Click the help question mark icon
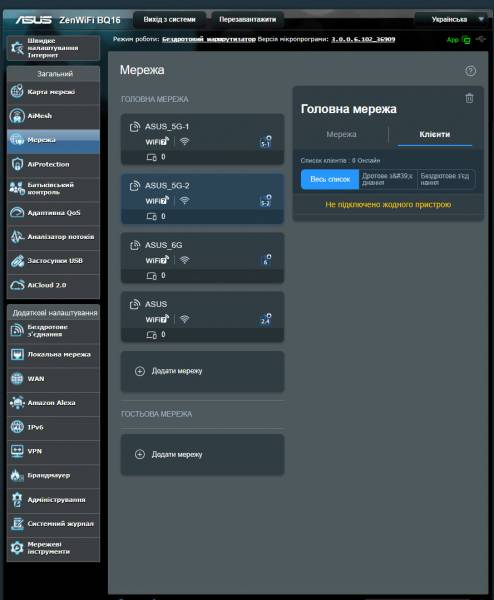494x600 pixels. [x=470, y=71]
